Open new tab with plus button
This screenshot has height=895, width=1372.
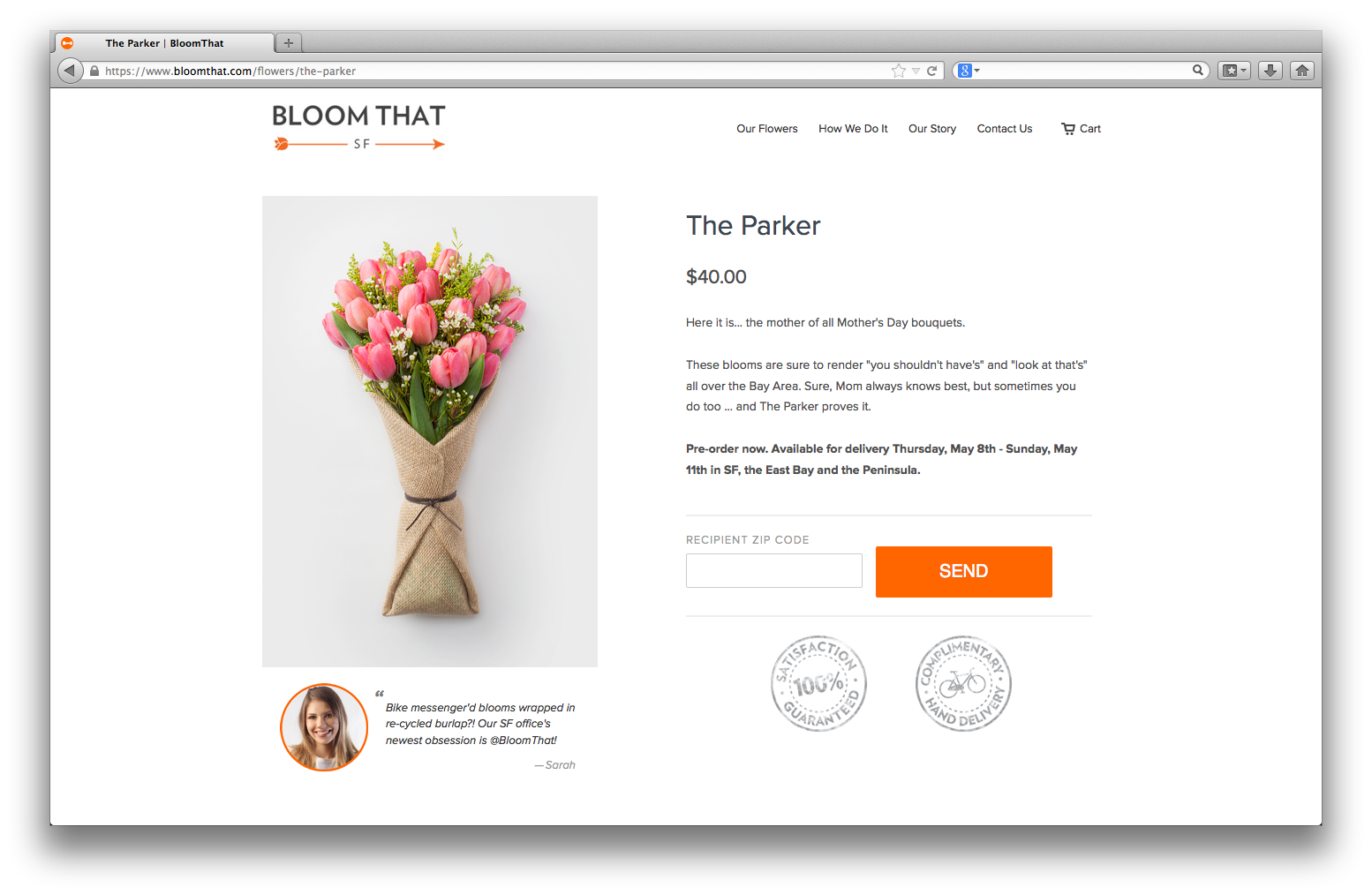click(x=289, y=42)
